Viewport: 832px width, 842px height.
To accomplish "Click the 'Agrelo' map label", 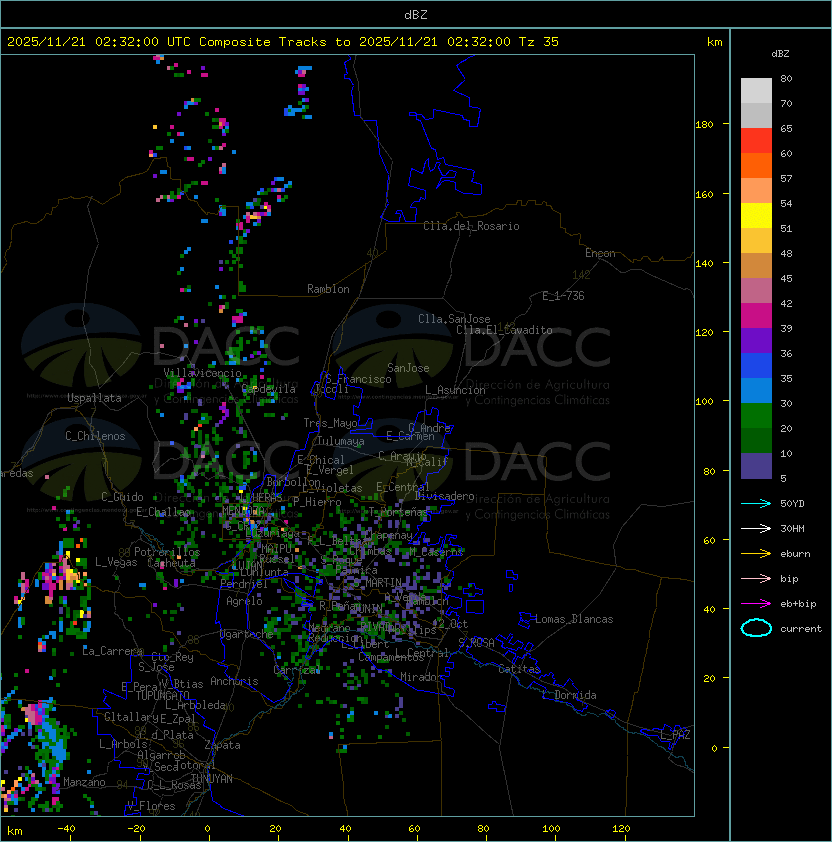I will tap(244, 601).
